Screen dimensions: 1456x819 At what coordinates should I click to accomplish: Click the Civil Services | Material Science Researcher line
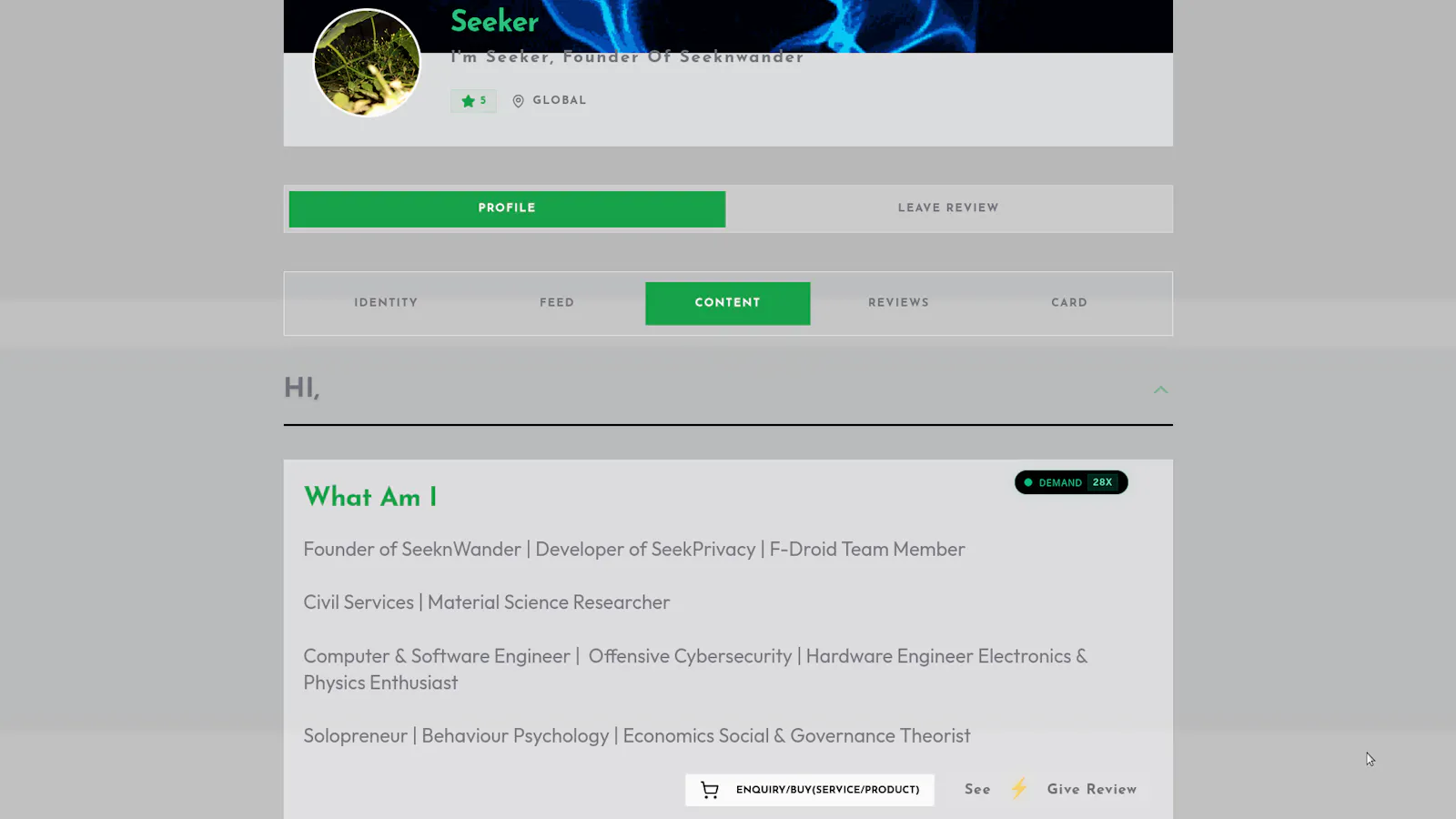pos(487,602)
